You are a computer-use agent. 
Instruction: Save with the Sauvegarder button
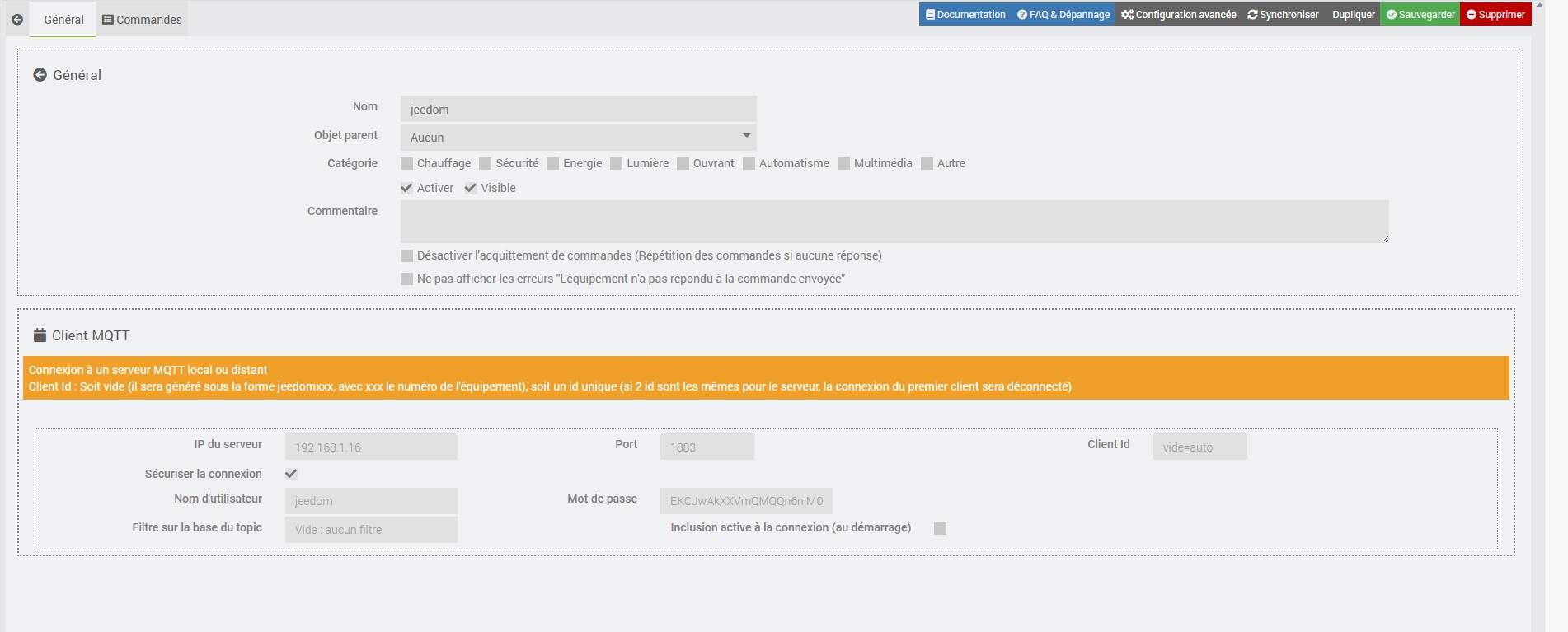point(1420,15)
